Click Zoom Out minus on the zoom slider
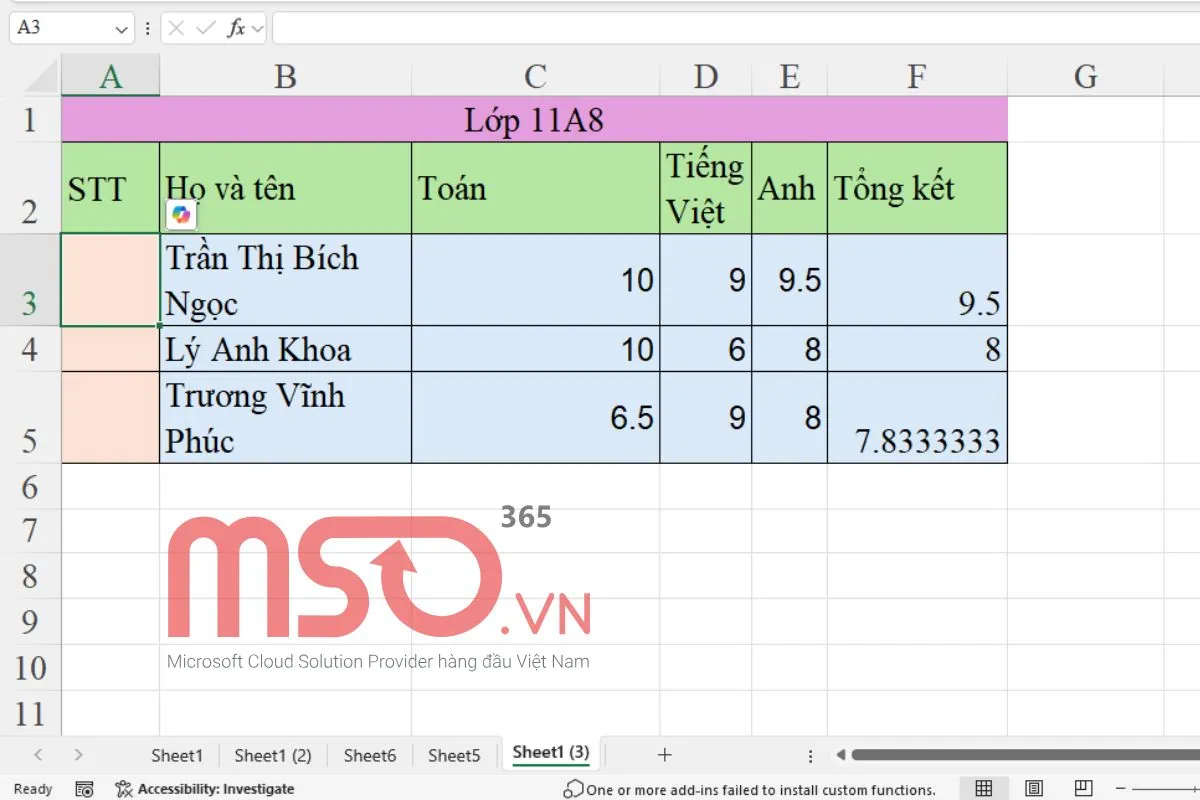 pyautogui.click(x=1120, y=788)
